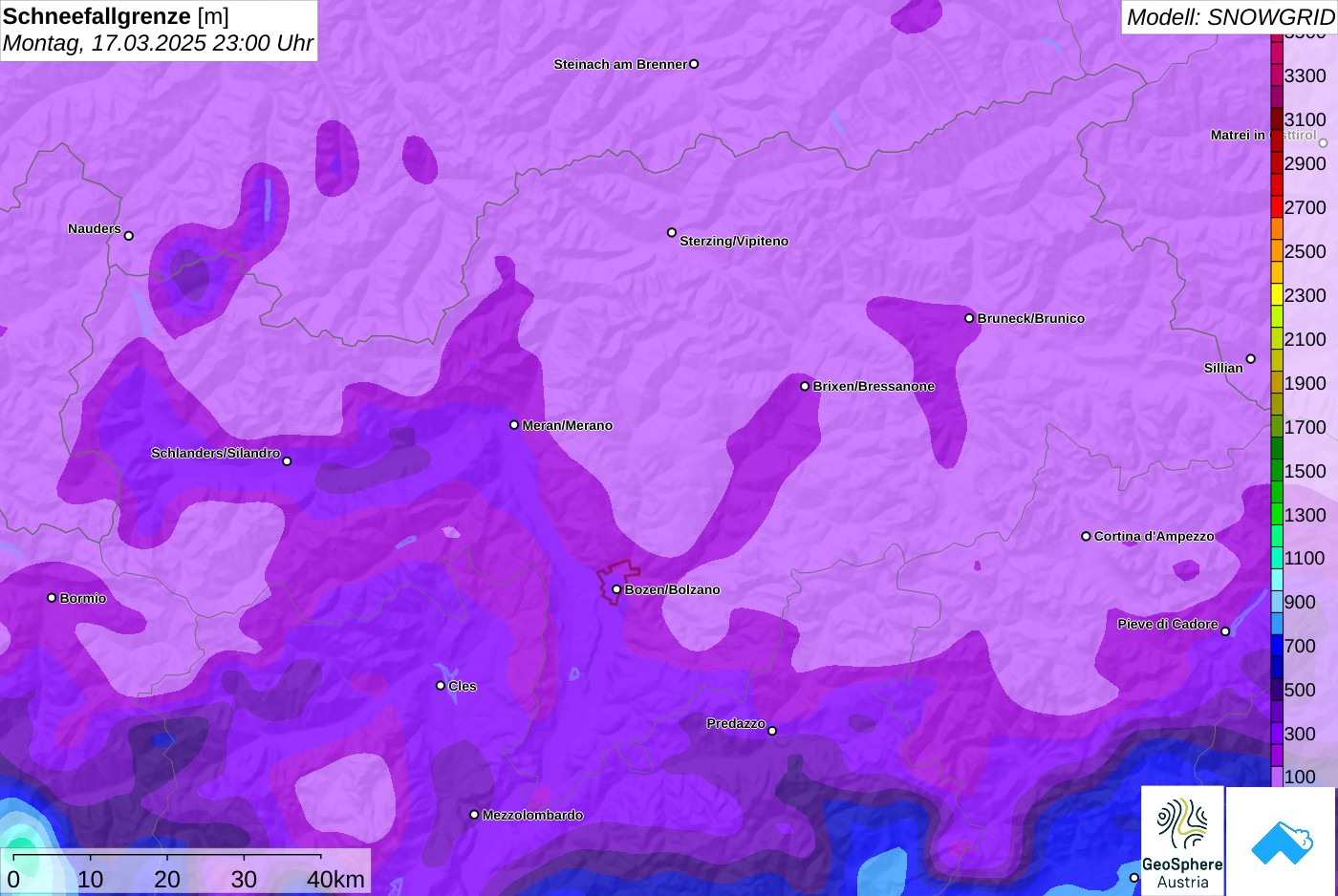Click the blue cloud-and-arrow logo icon
The image size is (1338, 896).
tap(1282, 842)
